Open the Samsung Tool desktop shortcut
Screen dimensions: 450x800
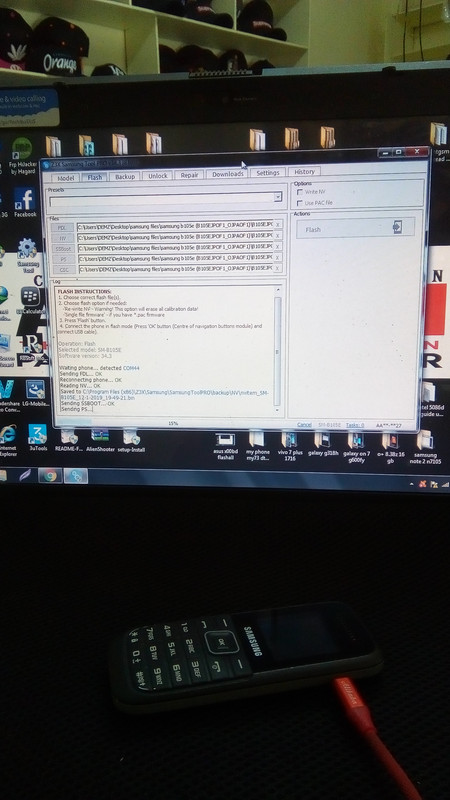pos(27,254)
